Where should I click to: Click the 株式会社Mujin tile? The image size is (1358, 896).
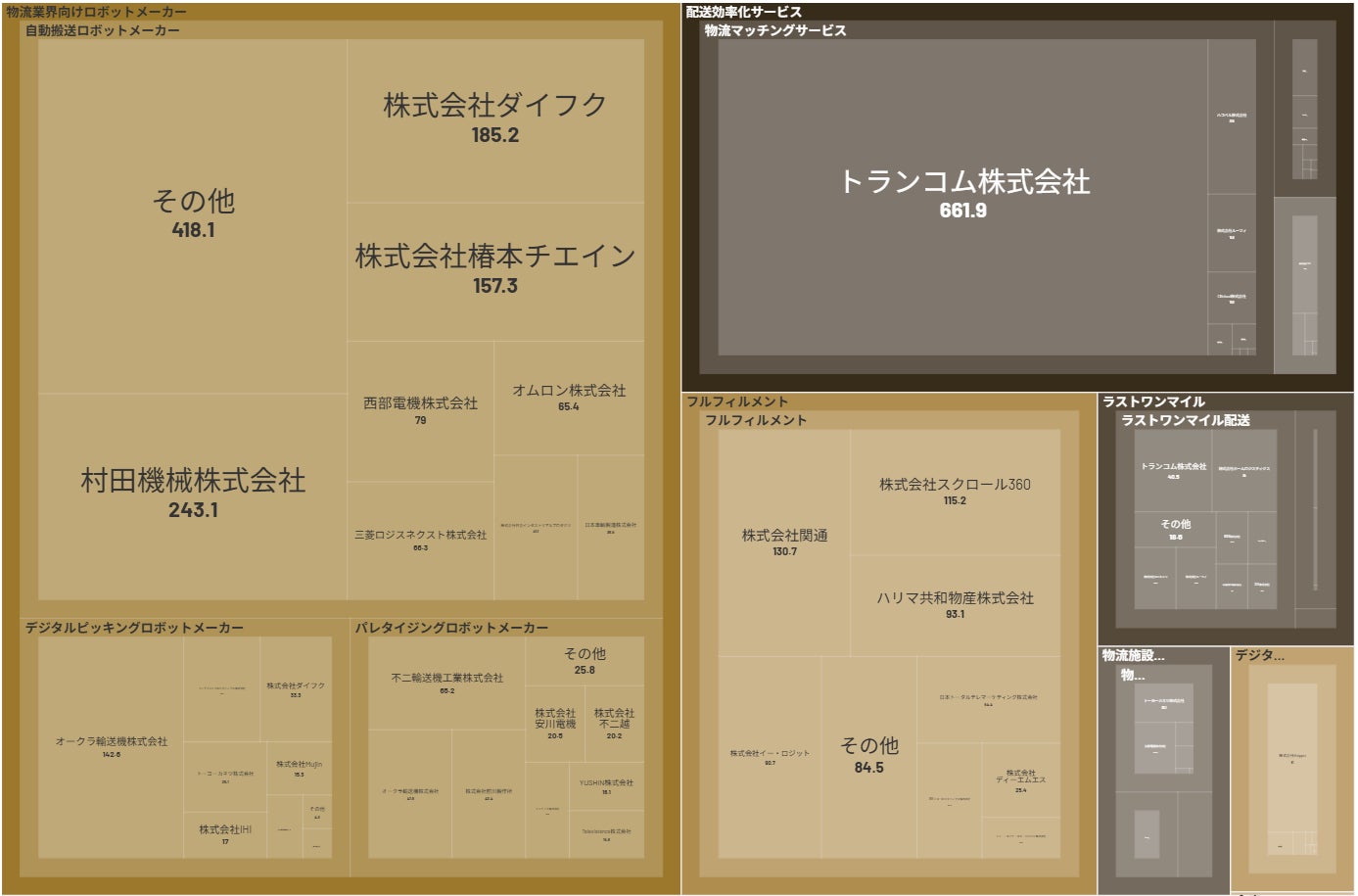299,768
